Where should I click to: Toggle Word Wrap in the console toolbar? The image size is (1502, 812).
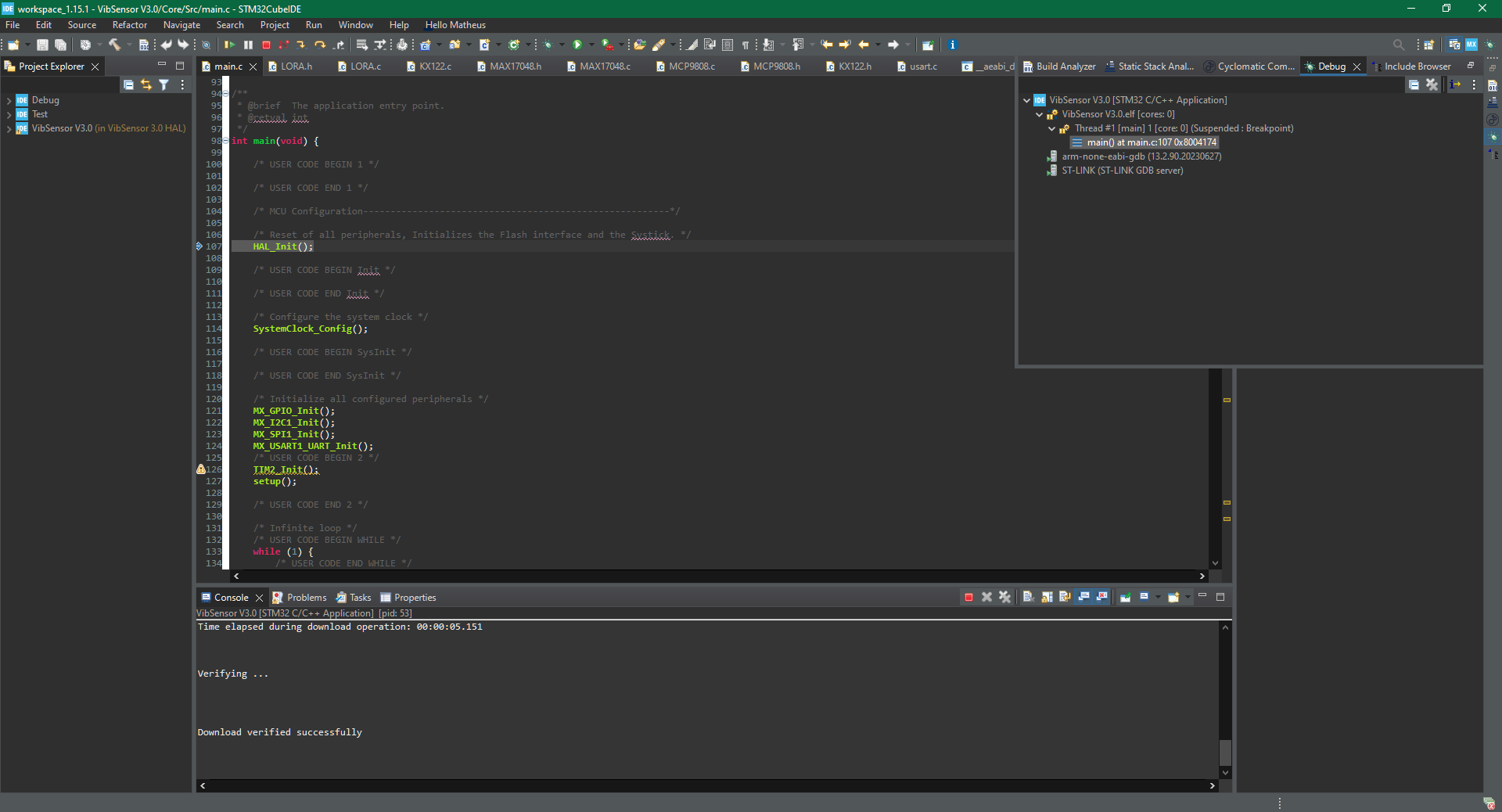tap(1065, 598)
